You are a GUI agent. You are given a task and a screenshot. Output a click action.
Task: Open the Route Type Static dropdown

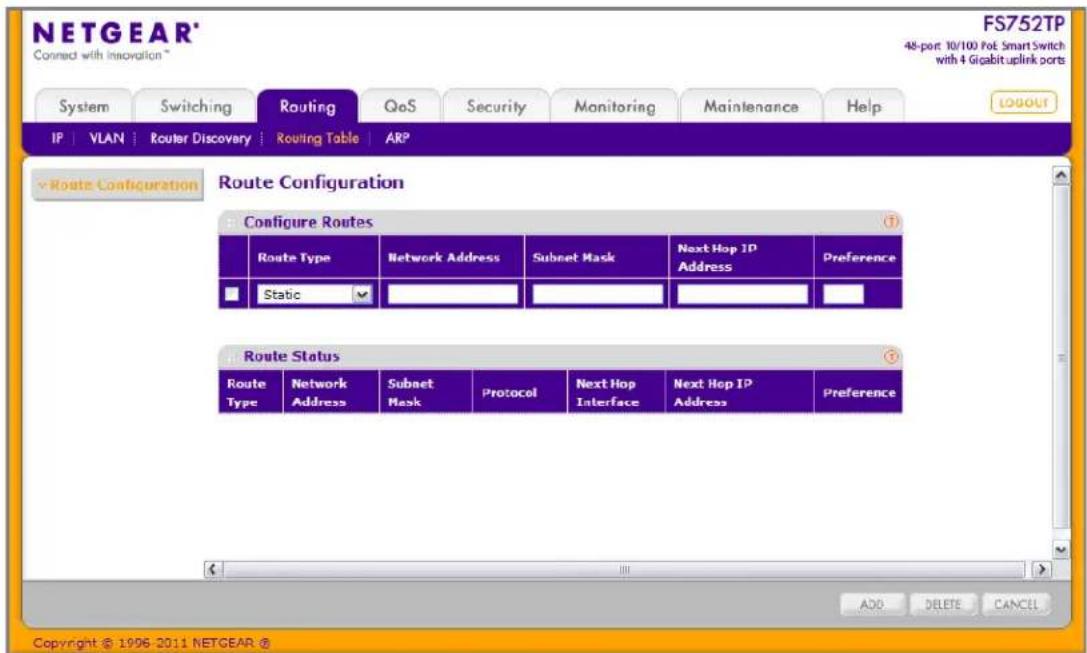pyautogui.click(x=315, y=295)
